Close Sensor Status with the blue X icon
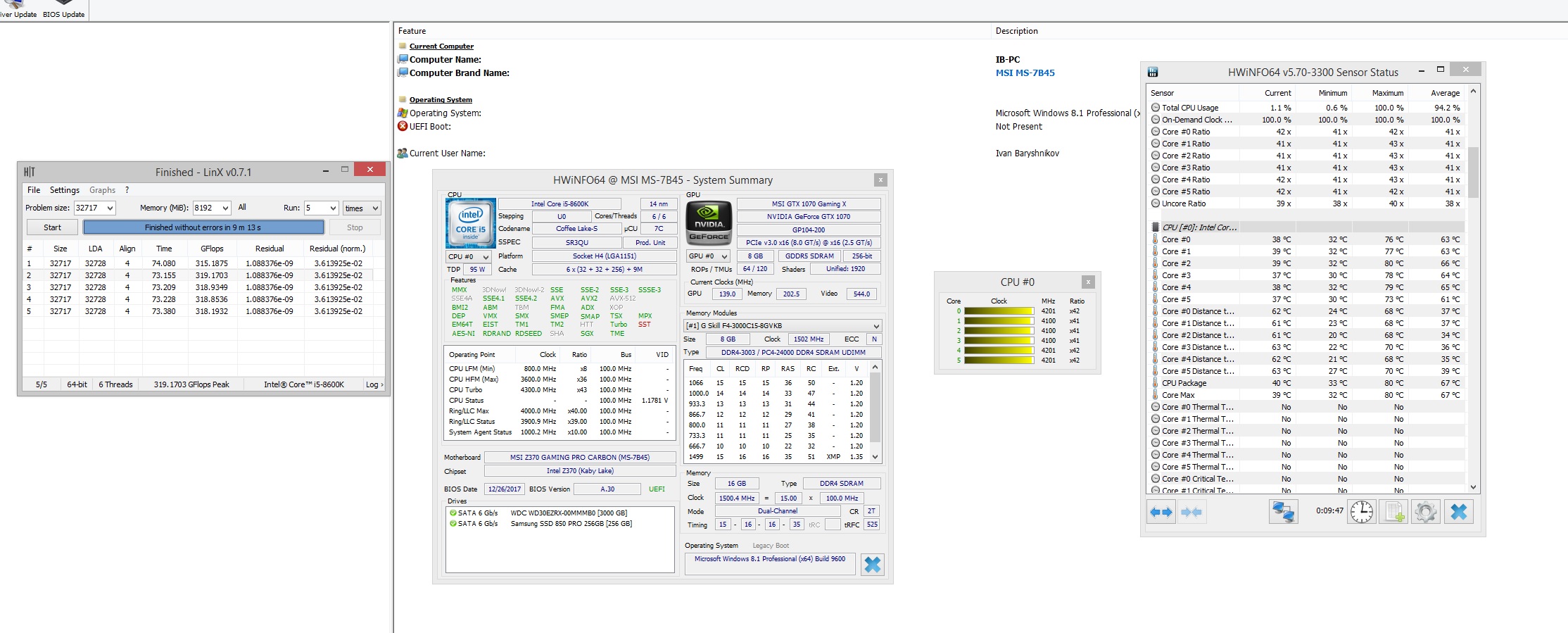Viewport: 1568px width, 633px height. click(1459, 512)
